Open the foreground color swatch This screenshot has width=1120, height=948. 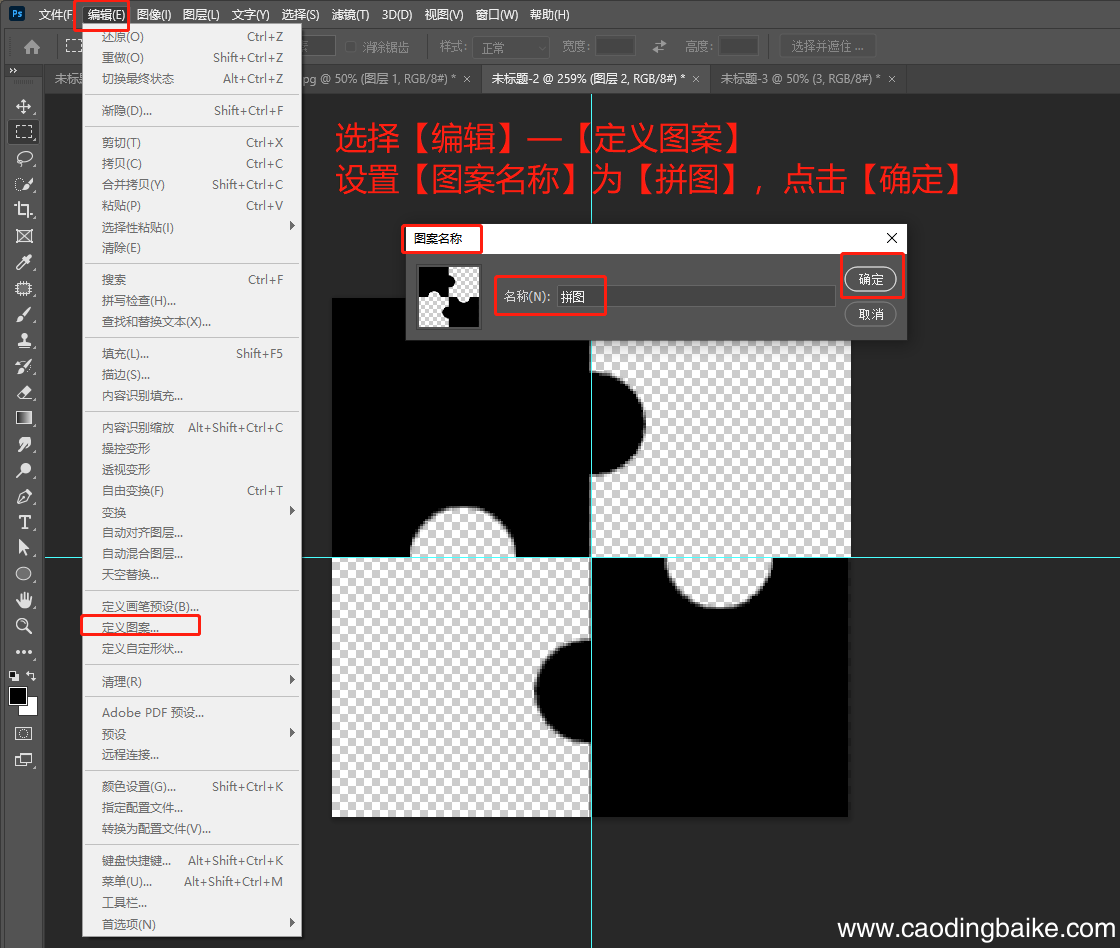17,695
